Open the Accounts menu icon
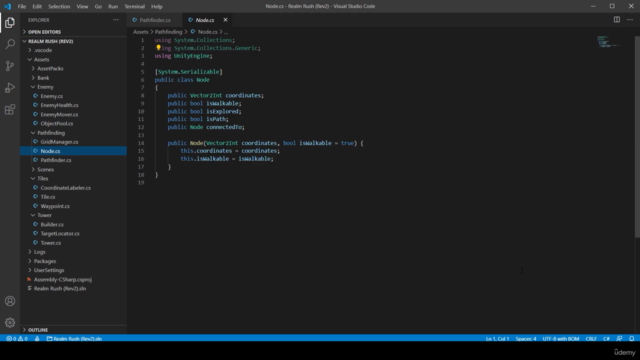Viewport: 640px width, 360px height. (10, 301)
